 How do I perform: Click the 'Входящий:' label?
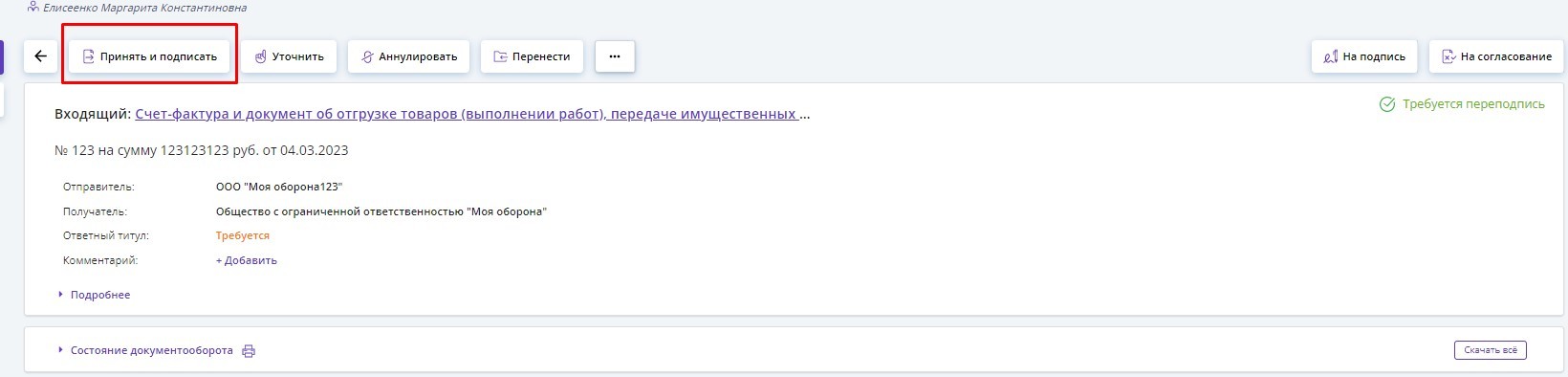(x=93, y=114)
